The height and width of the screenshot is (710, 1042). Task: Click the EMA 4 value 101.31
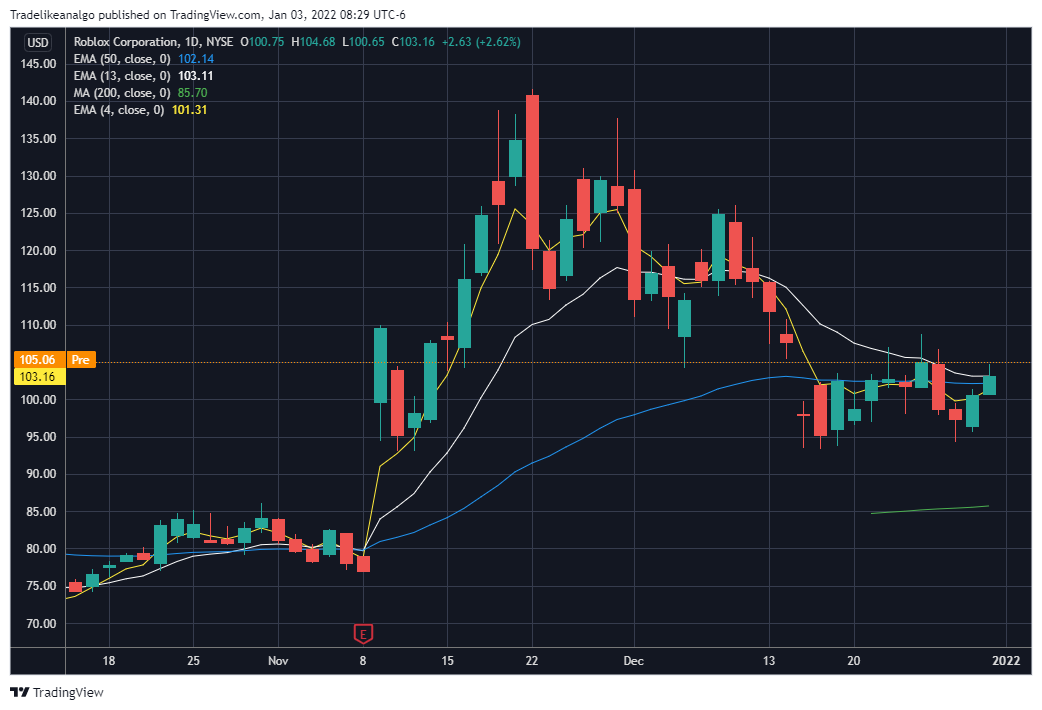(x=189, y=110)
